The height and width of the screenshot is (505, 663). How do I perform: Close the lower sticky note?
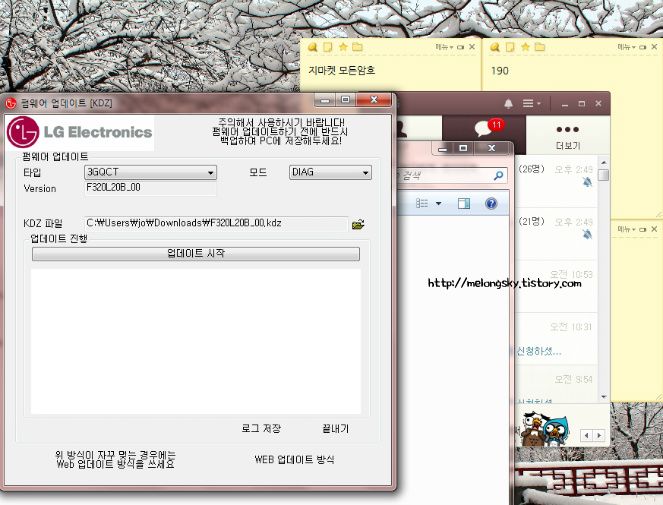tap(654, 229)
